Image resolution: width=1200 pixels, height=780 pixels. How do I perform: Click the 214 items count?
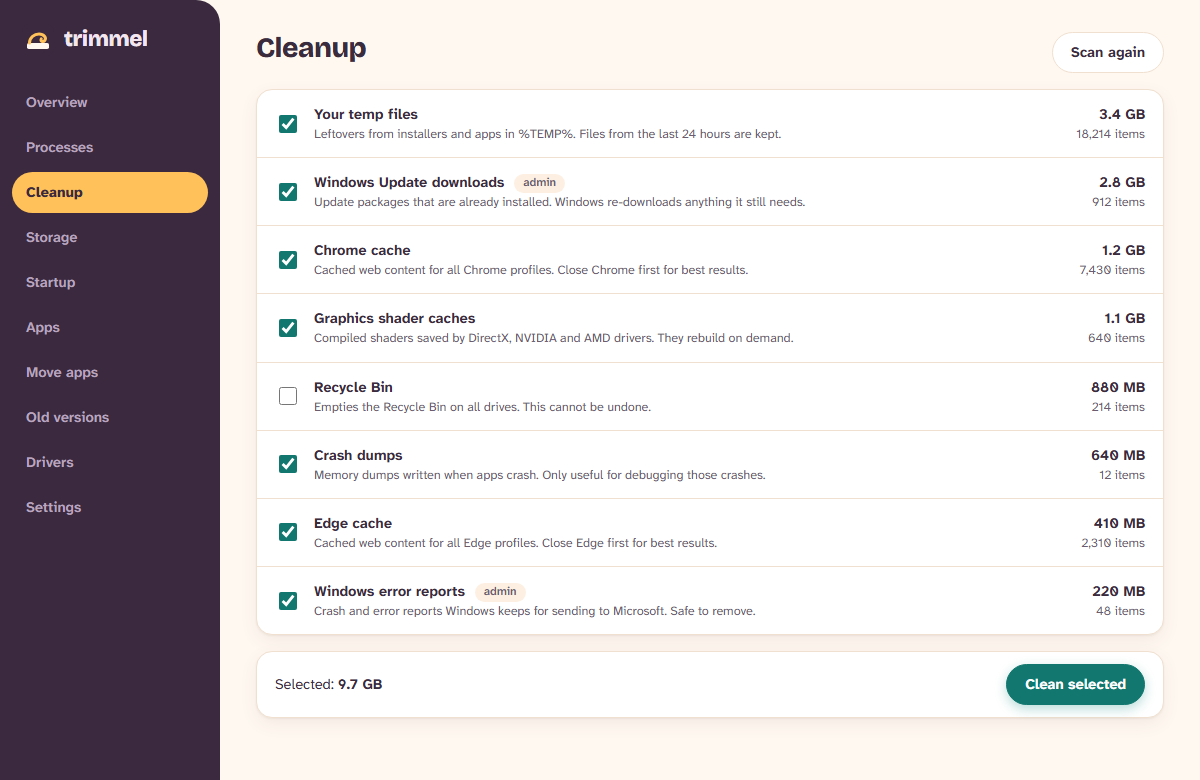click(x=1118, y=407)
